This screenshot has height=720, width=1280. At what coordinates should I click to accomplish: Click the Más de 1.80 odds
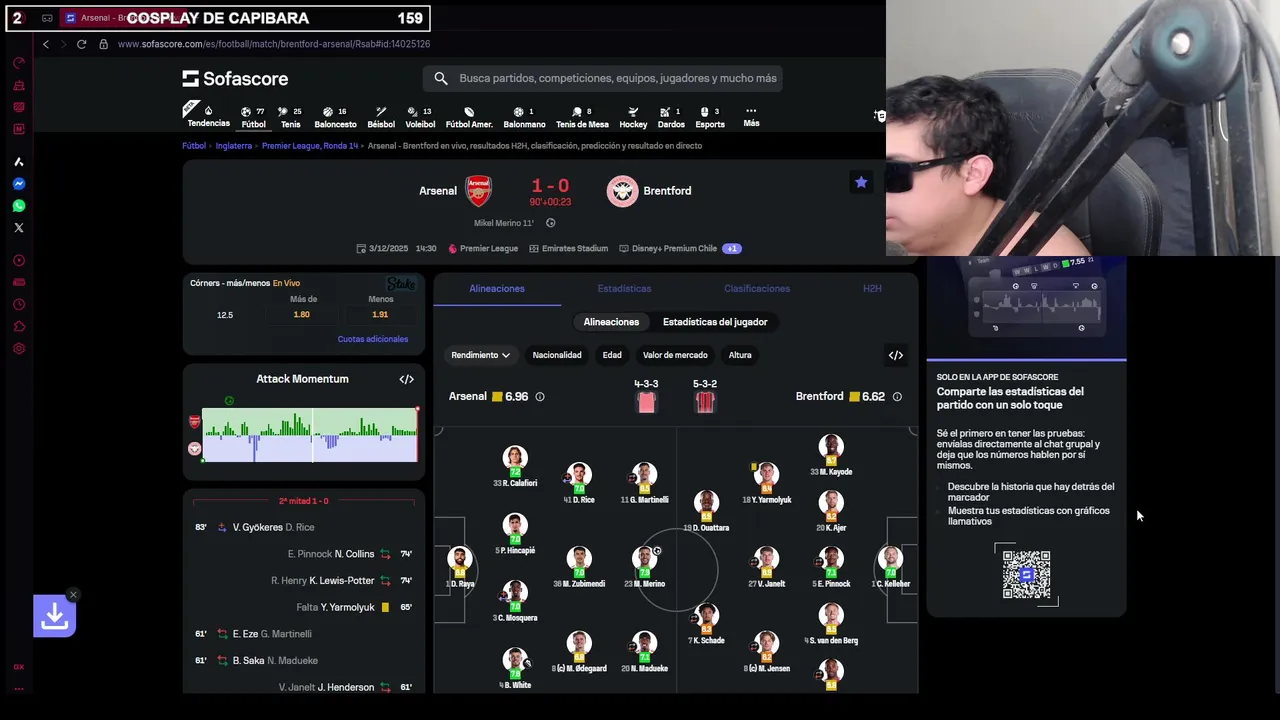(x=302, y=314)
